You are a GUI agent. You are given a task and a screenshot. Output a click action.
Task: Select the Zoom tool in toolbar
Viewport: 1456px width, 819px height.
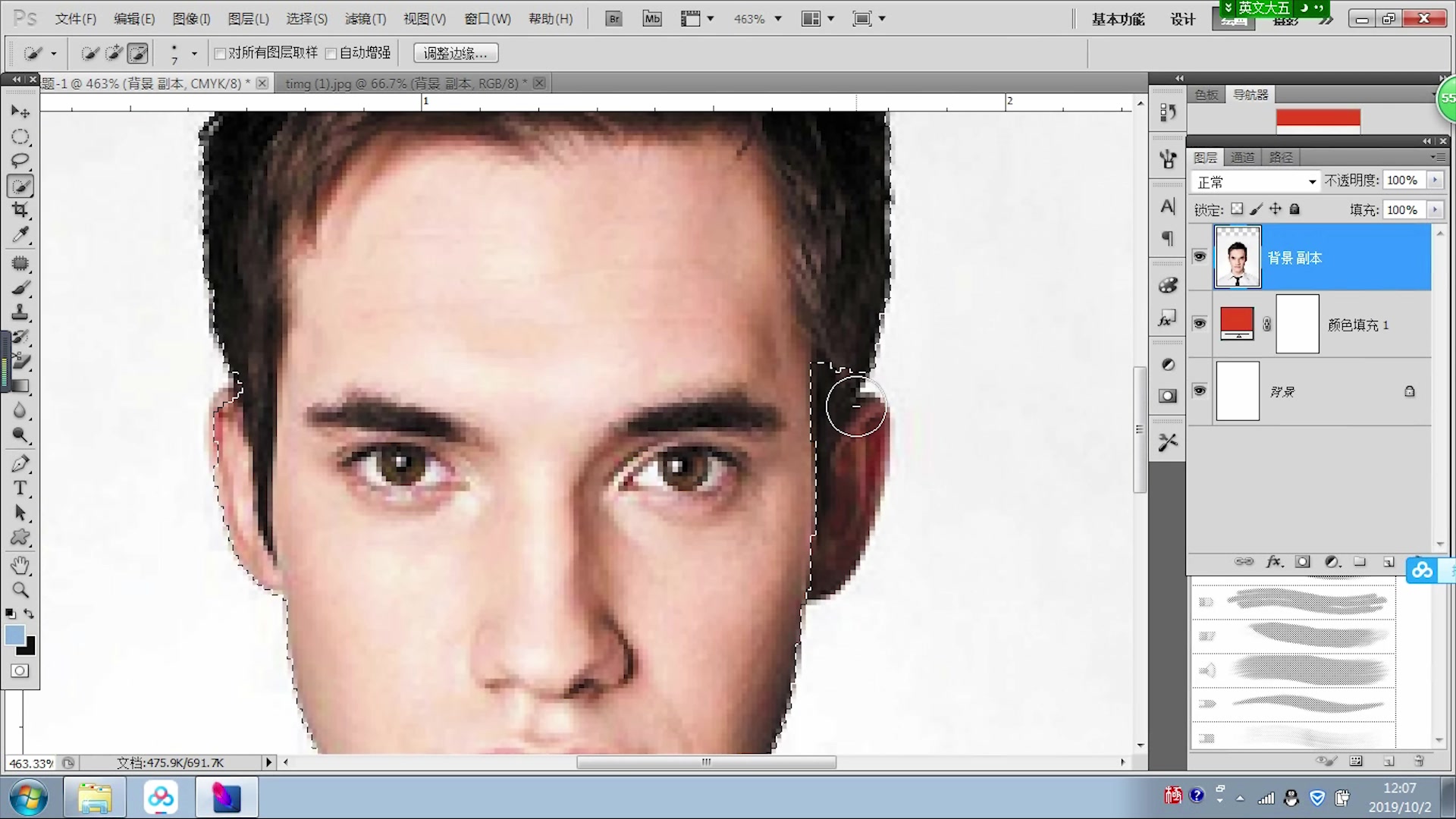pyautogui.click(x=20, y=590)
